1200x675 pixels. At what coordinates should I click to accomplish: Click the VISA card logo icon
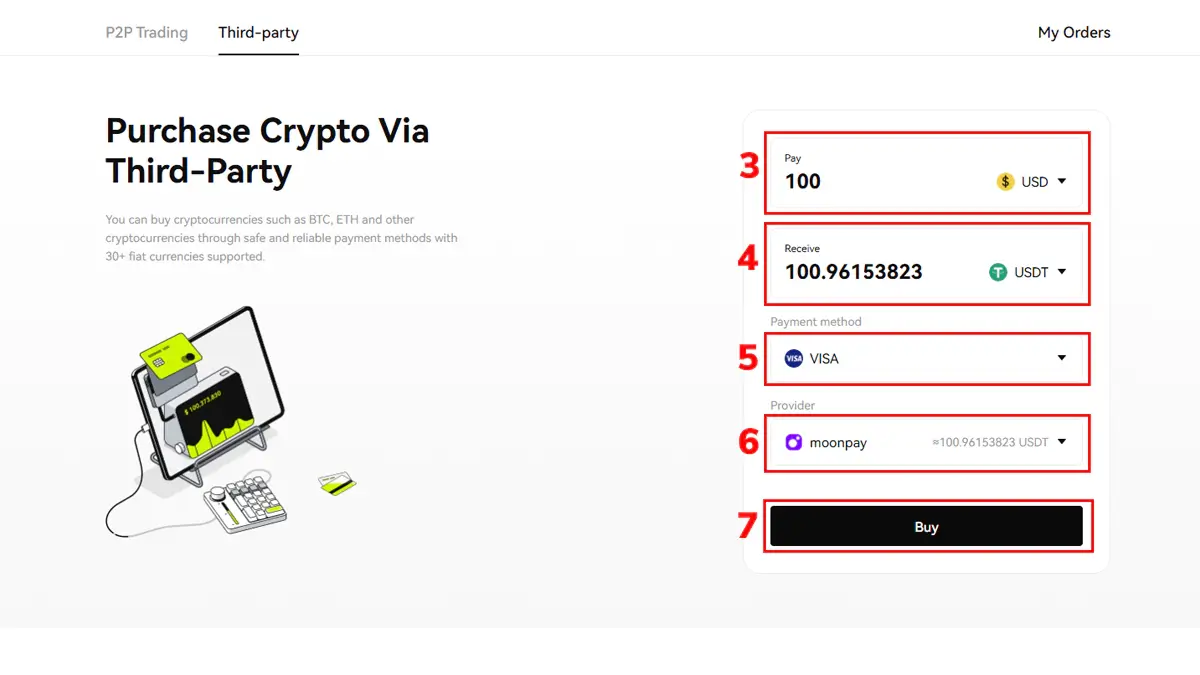[794, 359]
